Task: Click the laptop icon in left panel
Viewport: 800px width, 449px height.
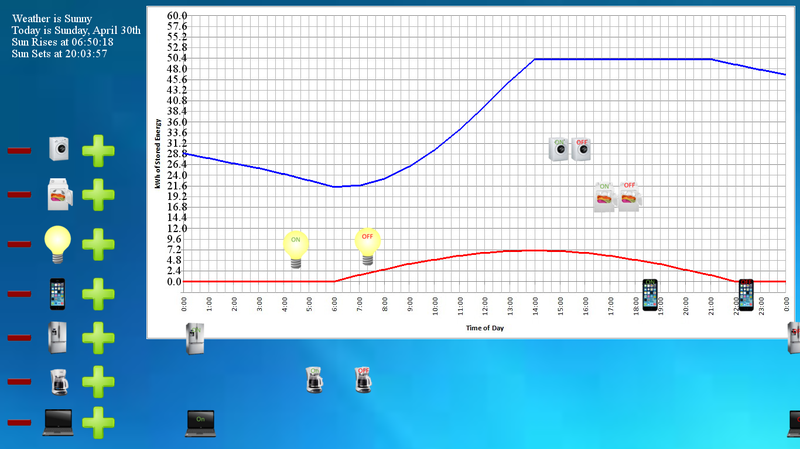Action: click(59, 423)
